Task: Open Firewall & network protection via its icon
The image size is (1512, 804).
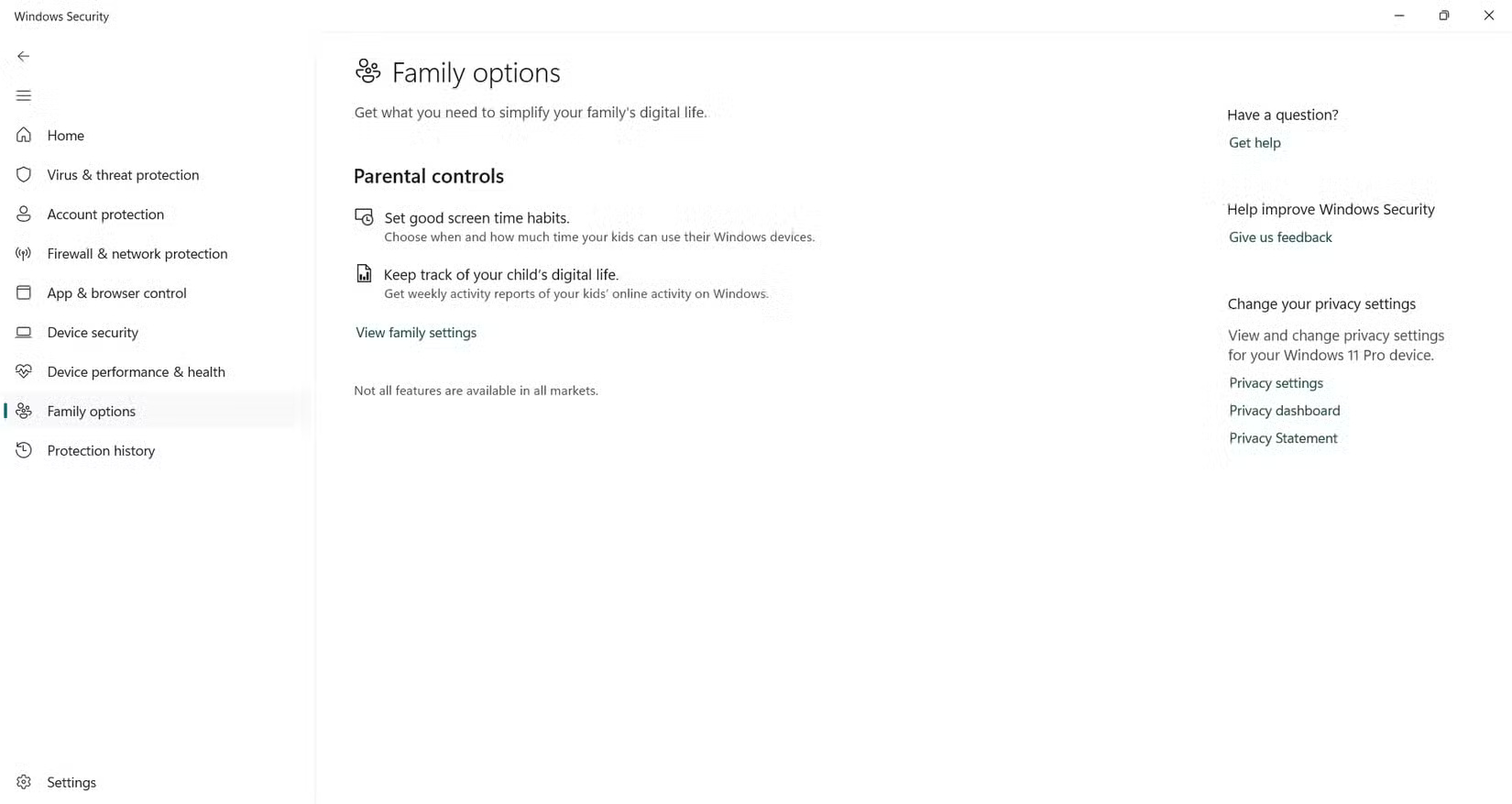Action: click(x=23, y=254)
